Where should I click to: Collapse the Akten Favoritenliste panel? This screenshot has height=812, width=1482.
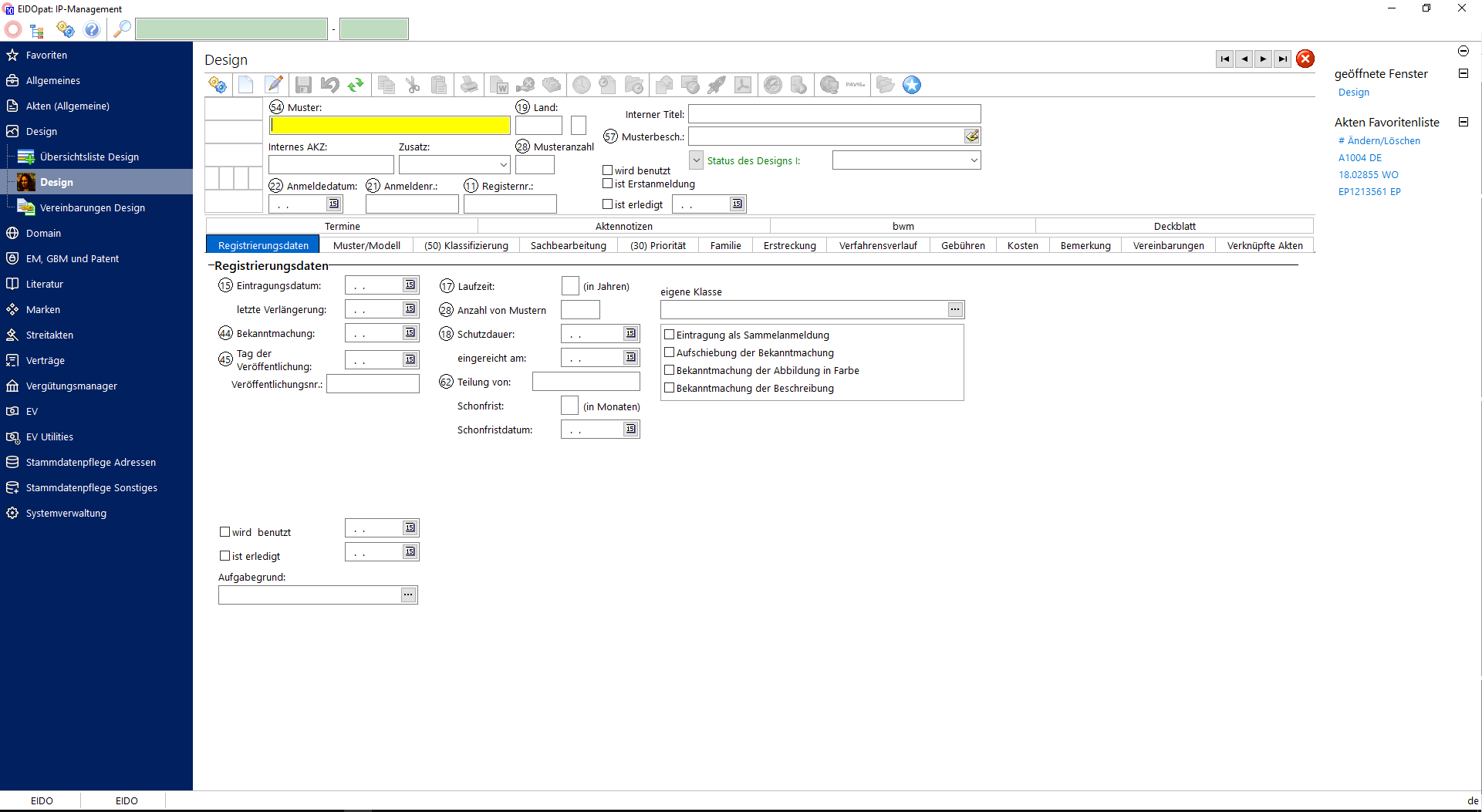[x=1463, y=122]
